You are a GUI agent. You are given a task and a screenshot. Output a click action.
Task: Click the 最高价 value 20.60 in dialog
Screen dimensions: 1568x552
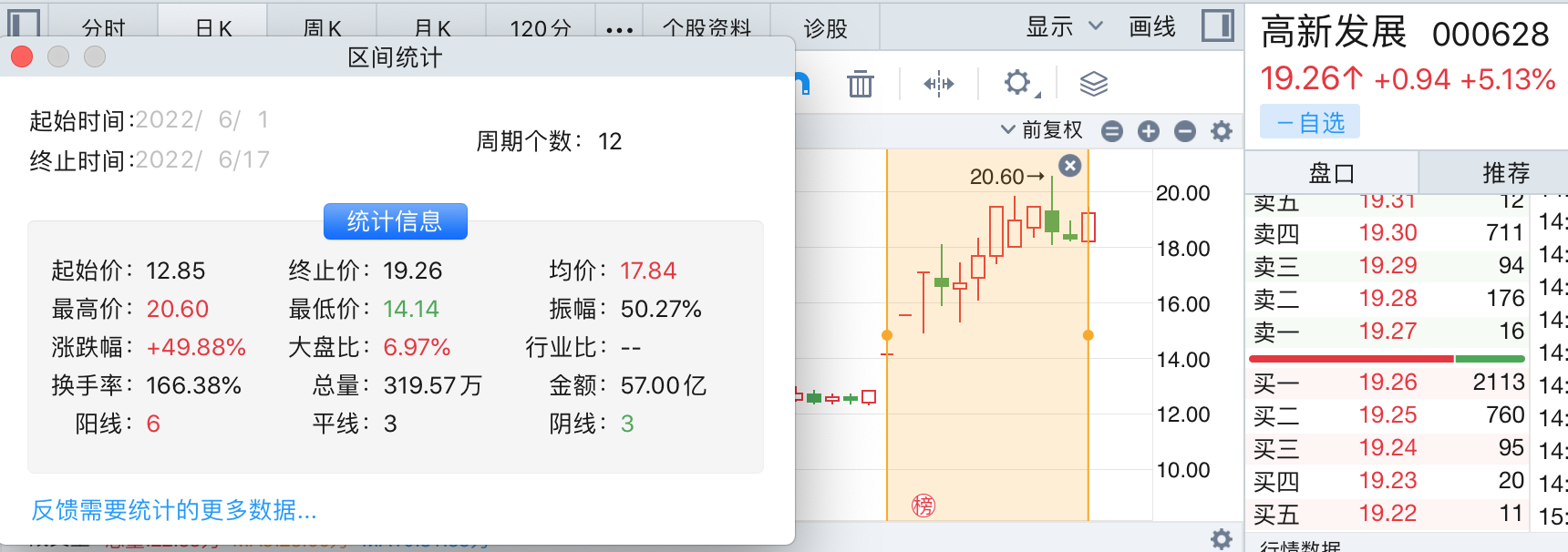178,309
